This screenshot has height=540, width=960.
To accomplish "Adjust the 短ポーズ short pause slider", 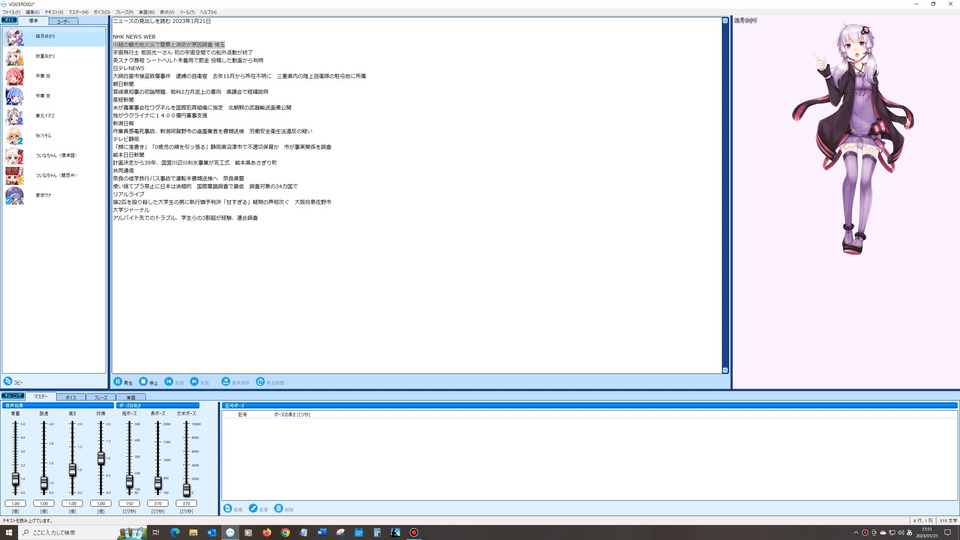I will [x=129, y=482].
